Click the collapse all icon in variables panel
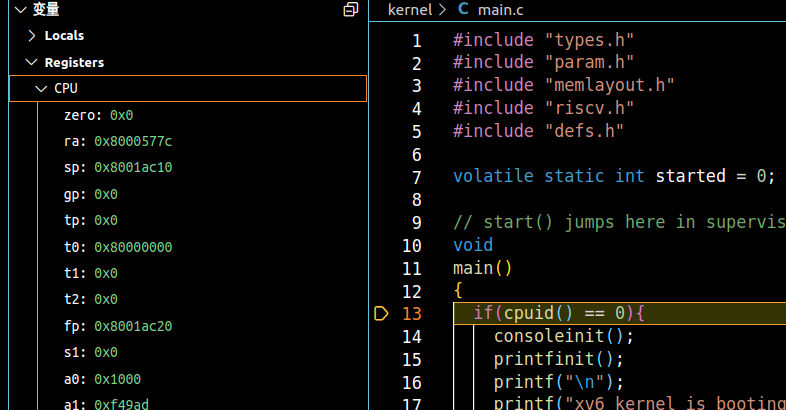The height and width of the screenshot is (410, 786). pyautogui.click(x=350, y=10)
